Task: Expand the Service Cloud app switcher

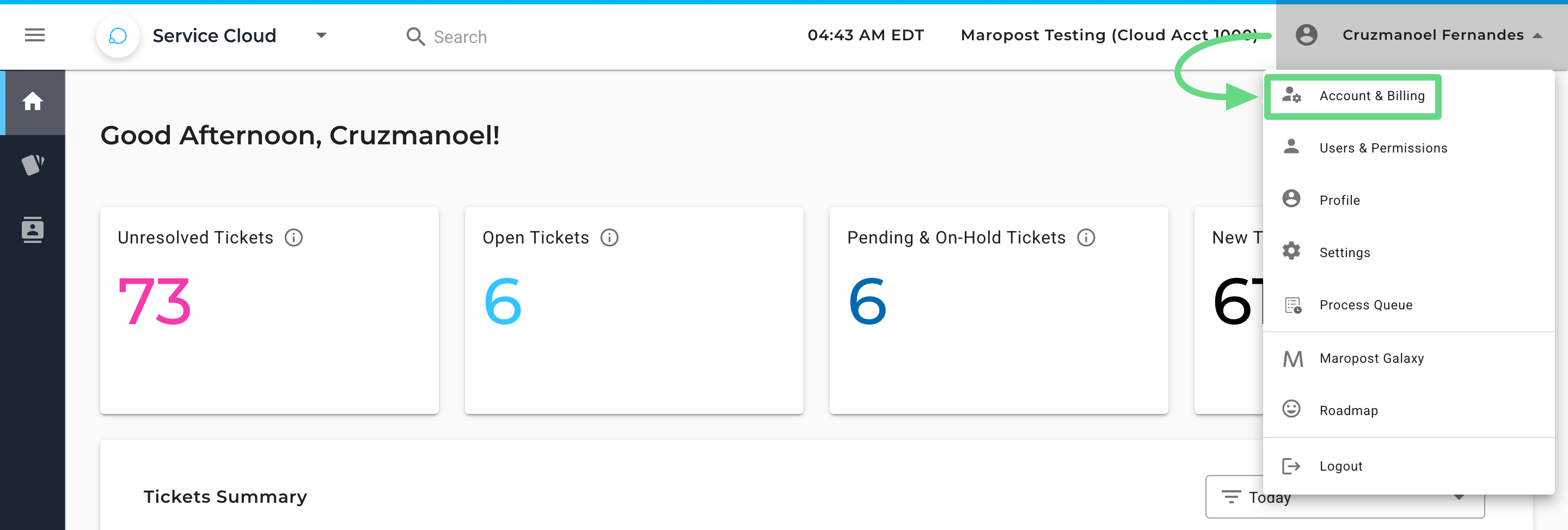Action: pos(321,35)
